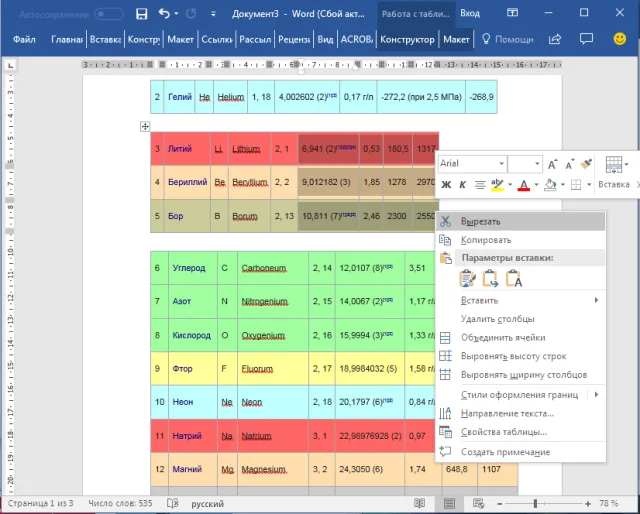Image resolution: width=640 pixels, height=514 pixels.
Task: Open shading color dropdown arrow
Action: [562, 185]
